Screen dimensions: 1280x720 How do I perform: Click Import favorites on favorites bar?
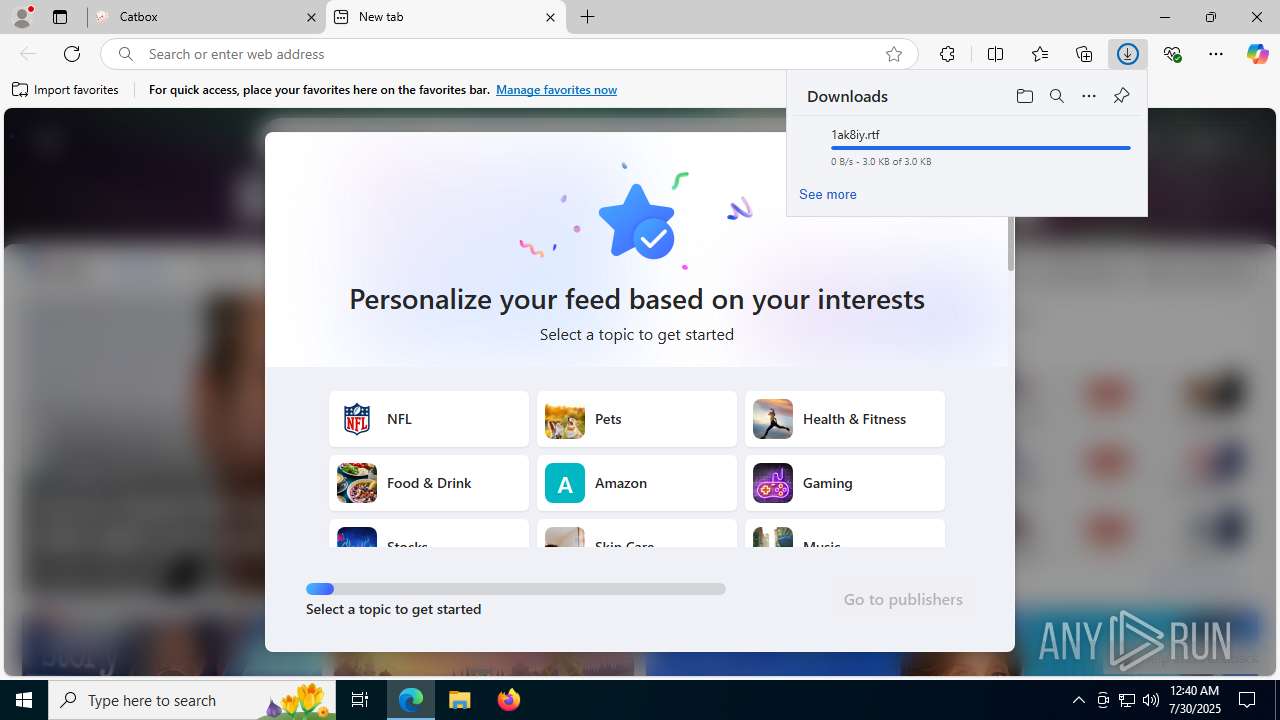66,90
